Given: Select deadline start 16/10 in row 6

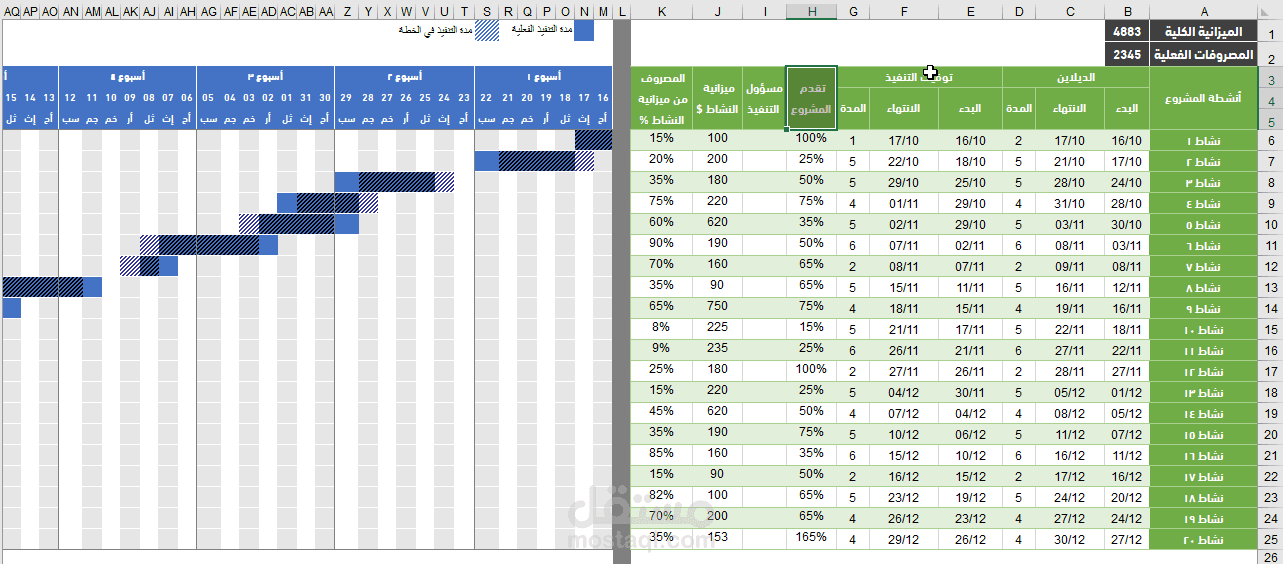Looking at the screenshot, I should point(1126,141).
